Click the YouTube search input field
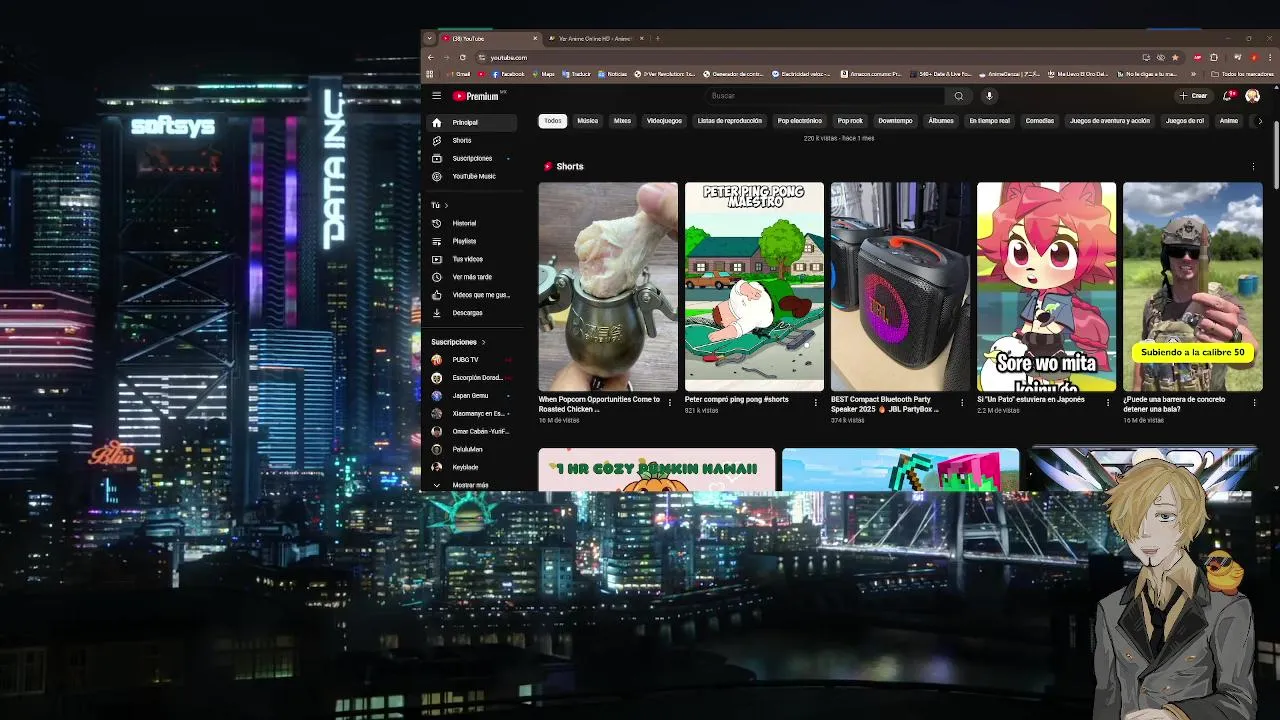1280x720 pixels. [x=824, y=96]
